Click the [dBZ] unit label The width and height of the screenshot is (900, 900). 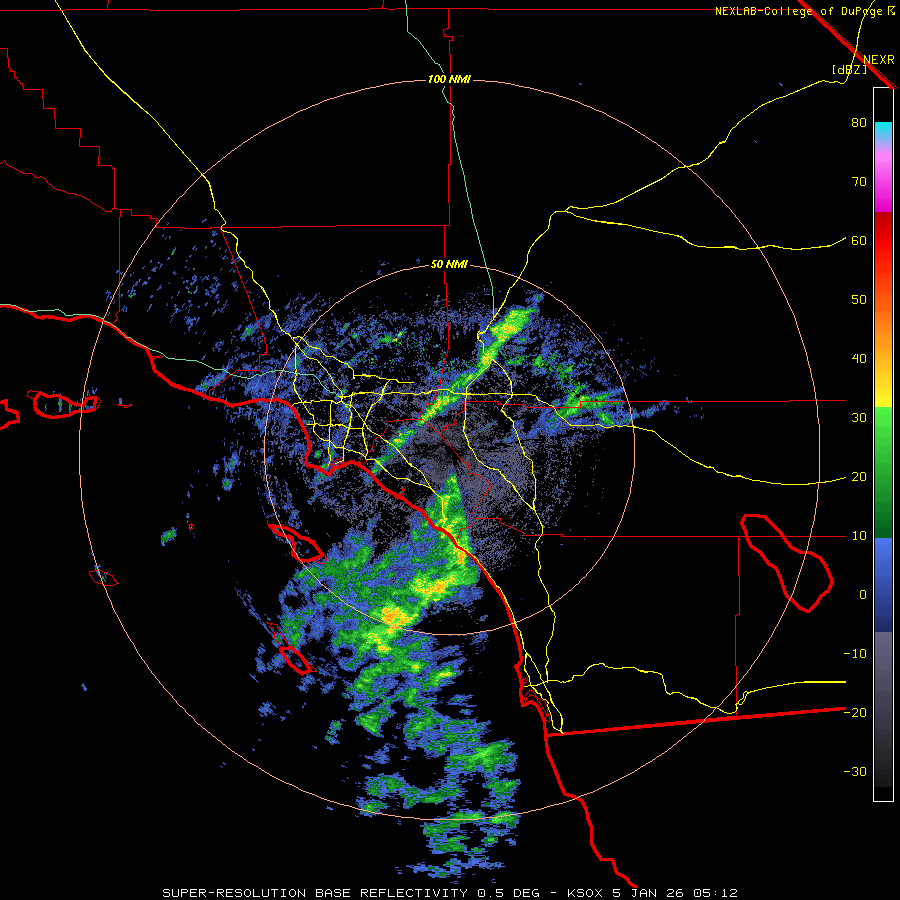(850, 69)
